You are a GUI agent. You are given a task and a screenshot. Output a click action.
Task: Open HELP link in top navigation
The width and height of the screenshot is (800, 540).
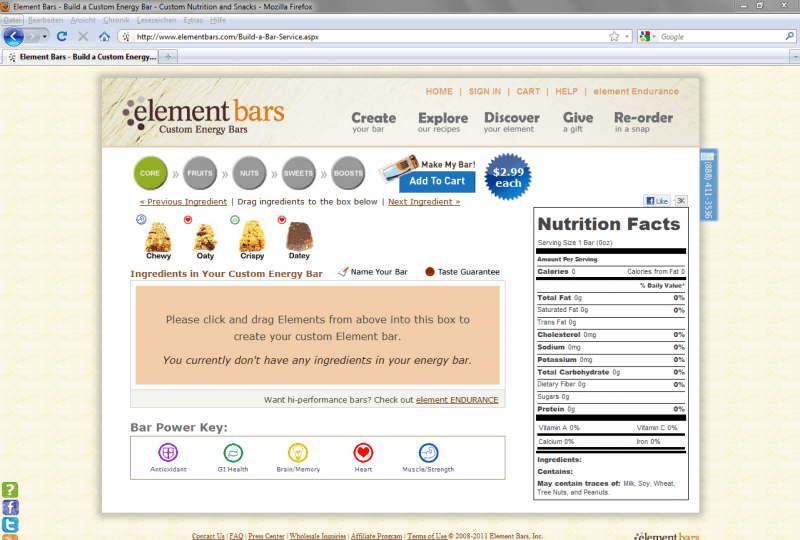(566, 91)
